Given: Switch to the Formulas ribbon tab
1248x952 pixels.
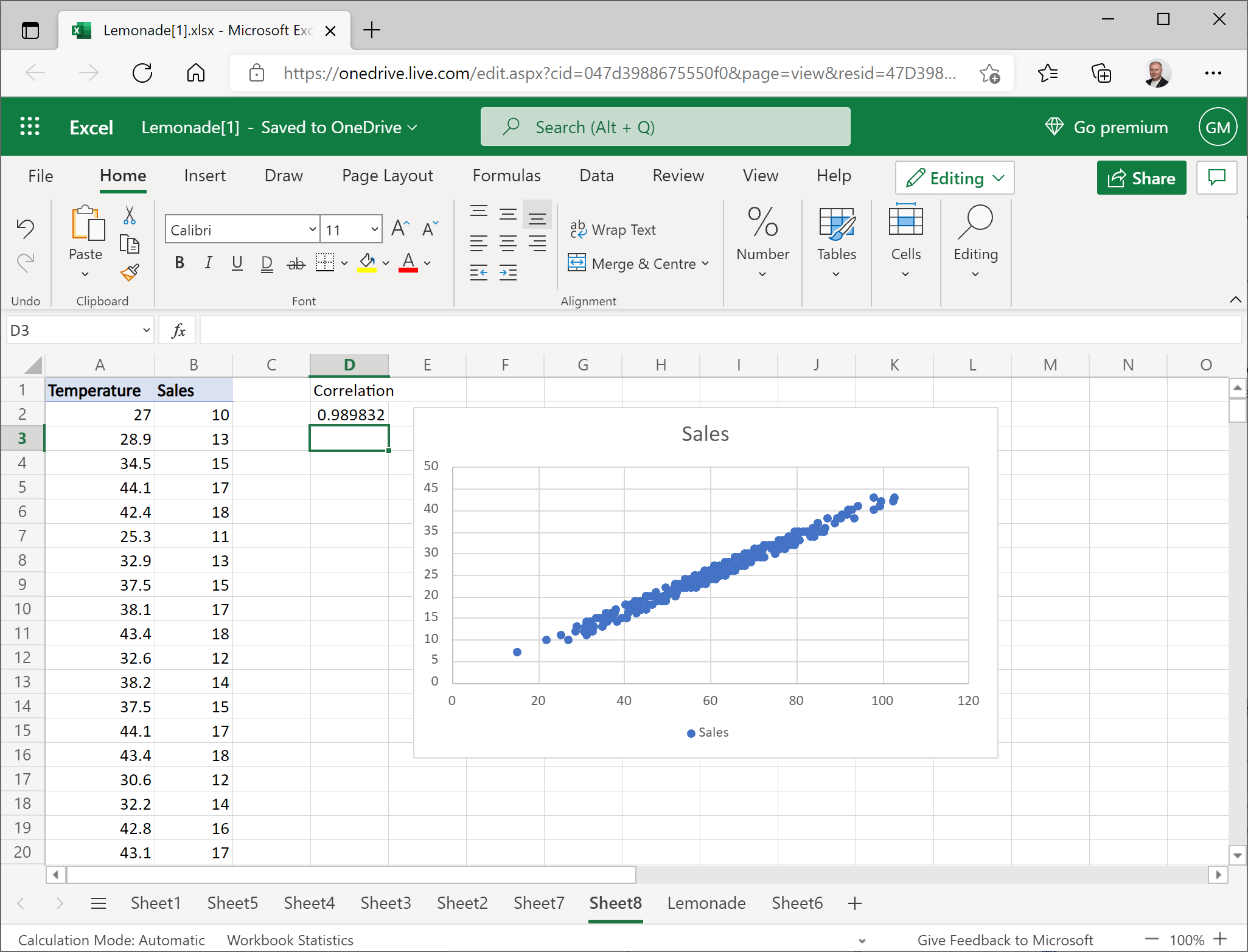Looking at the screenshot, I should pyautogui.click(x=506, y=176).
